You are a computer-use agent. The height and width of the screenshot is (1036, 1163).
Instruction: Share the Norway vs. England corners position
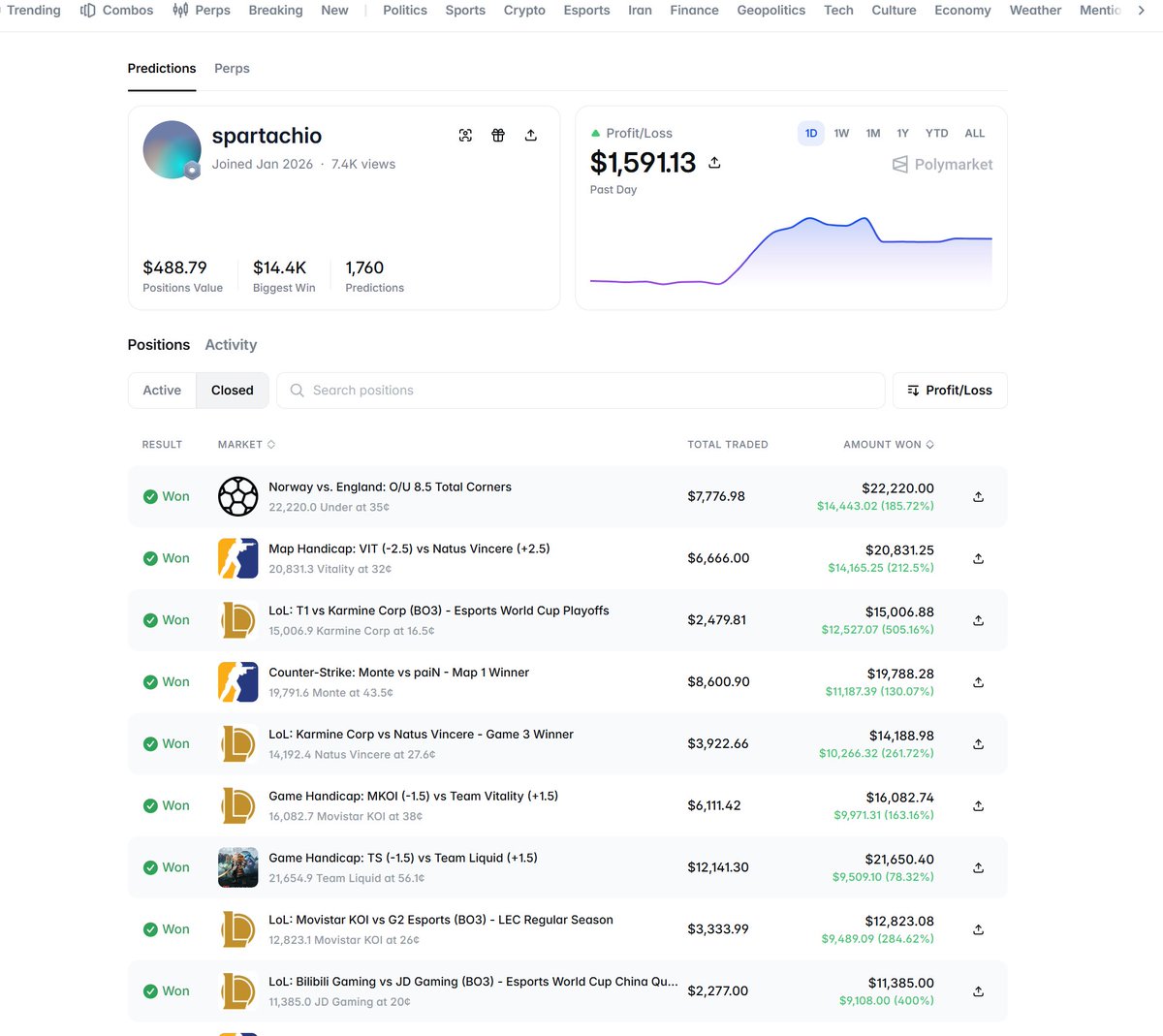979,497
